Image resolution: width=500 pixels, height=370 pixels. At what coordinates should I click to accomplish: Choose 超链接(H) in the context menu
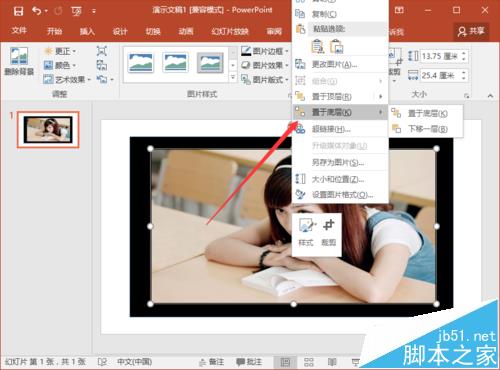pyautogui.click(x=340, y=129)
